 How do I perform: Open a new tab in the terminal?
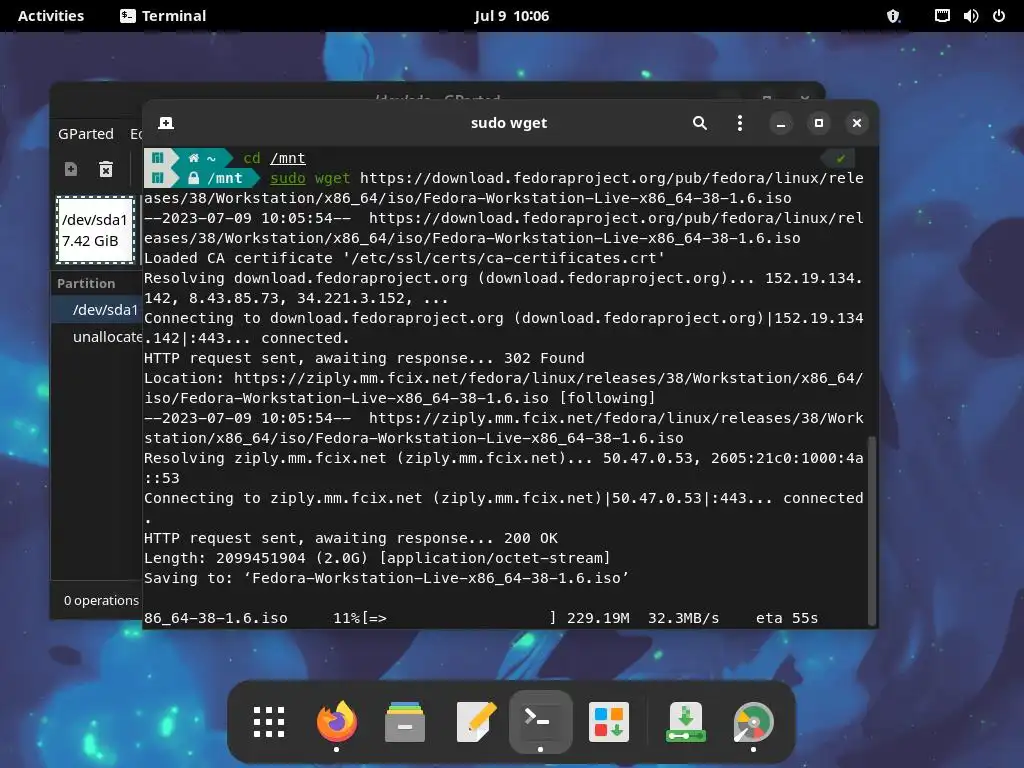point(166,123)
